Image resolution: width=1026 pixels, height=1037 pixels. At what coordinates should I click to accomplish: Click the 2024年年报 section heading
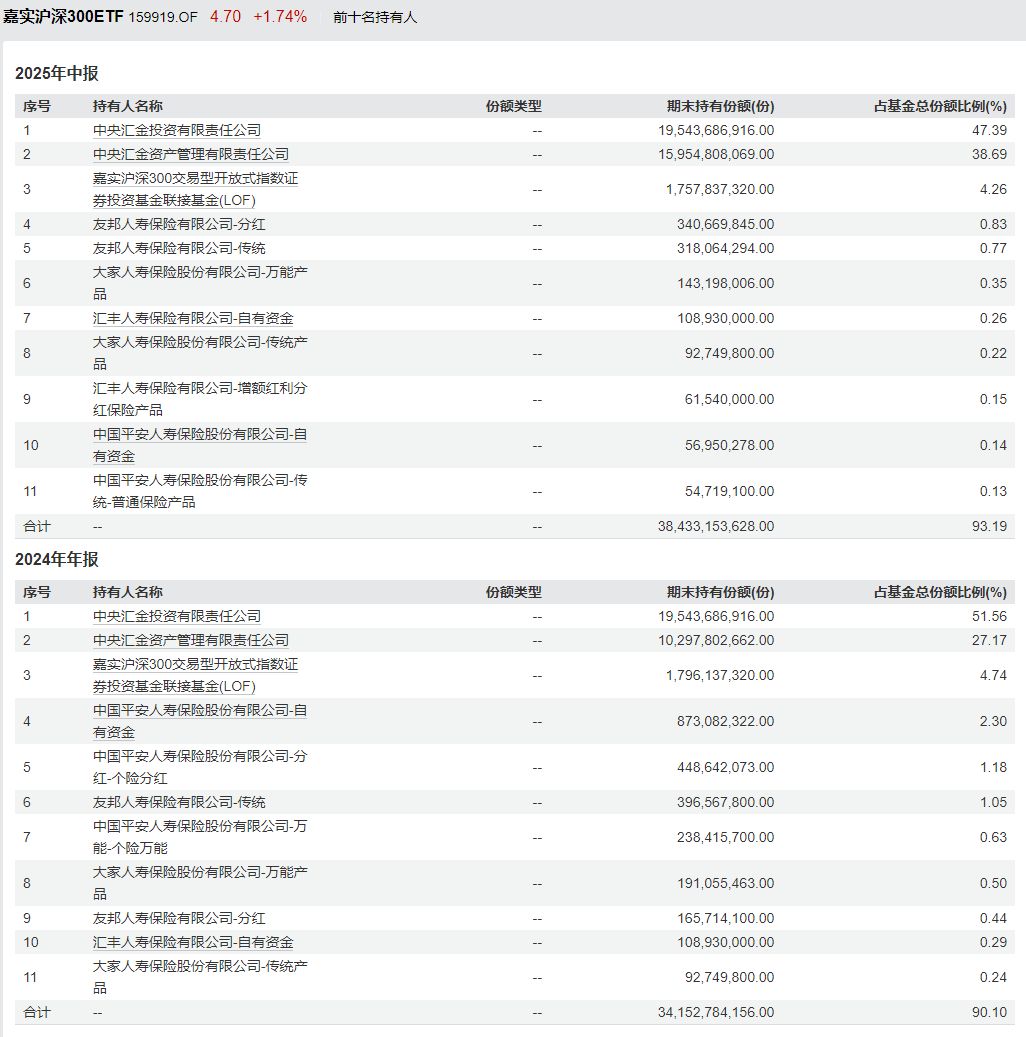57,560
